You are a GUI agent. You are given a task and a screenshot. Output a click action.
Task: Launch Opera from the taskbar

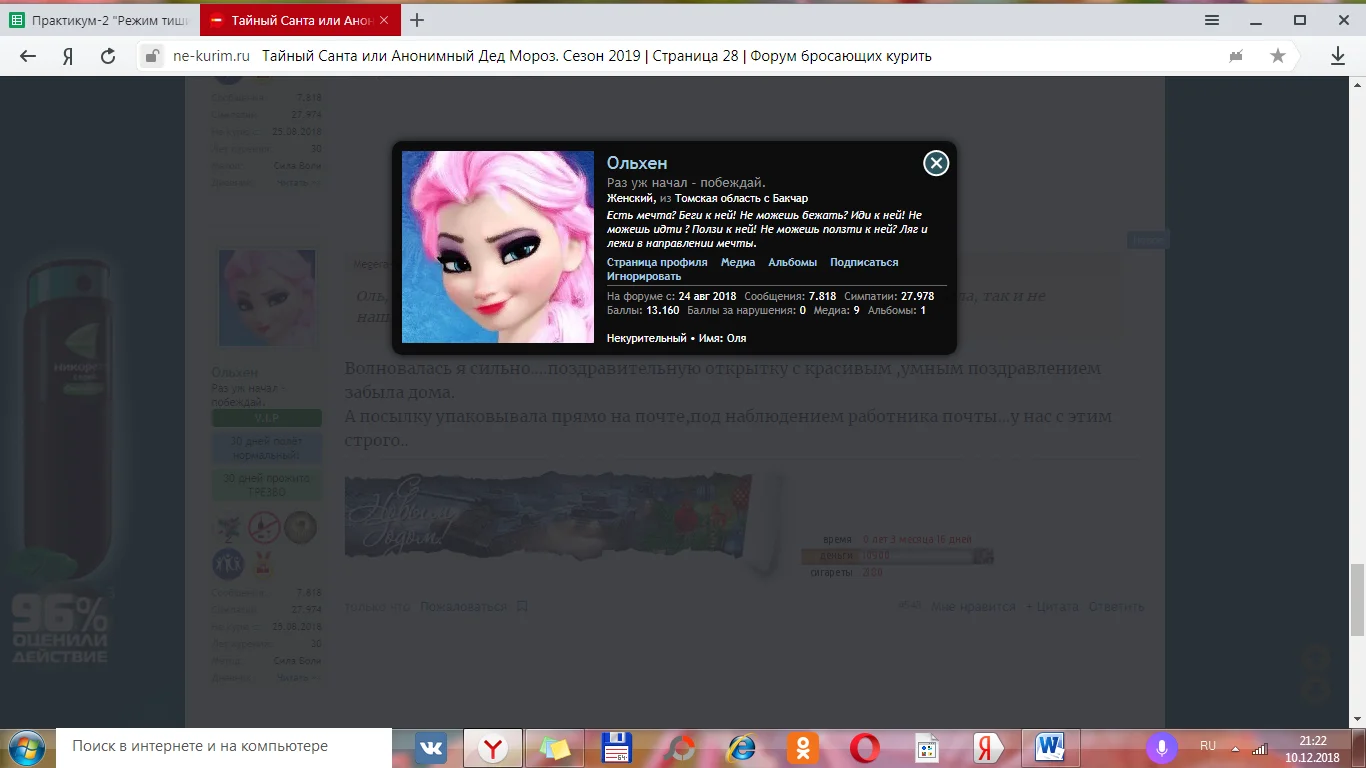coord(865,747)
